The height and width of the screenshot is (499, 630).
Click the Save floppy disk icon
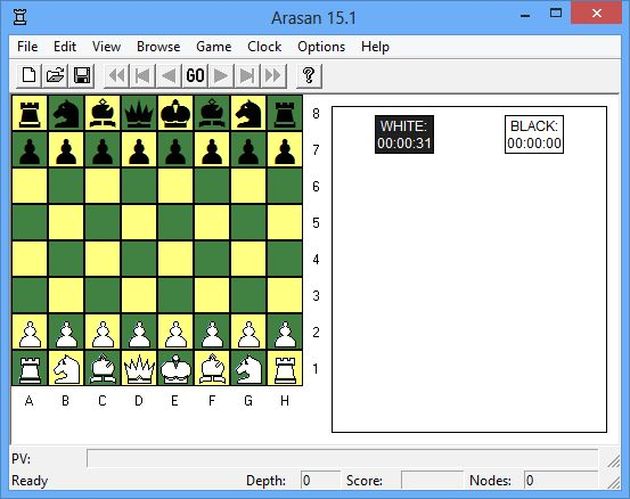click(x=81, y=75)
